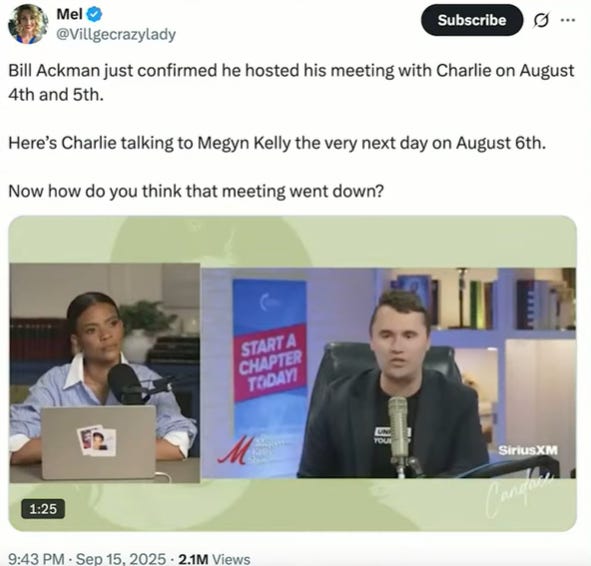Screen dimensions: 591x566
Task: Select the text asking how meeting went down
Action: tap(196, 191)
